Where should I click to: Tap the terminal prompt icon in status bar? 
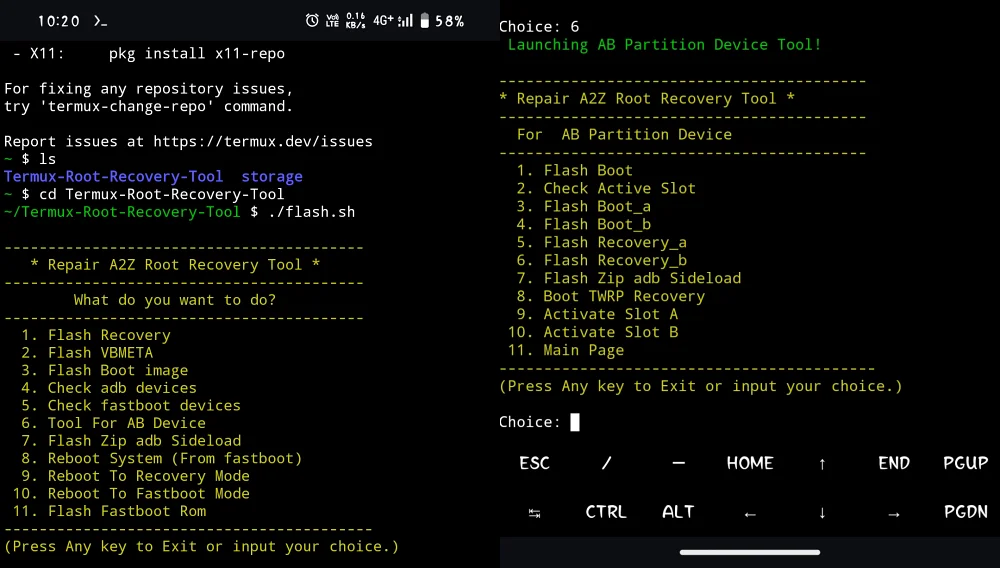[100, 21]
